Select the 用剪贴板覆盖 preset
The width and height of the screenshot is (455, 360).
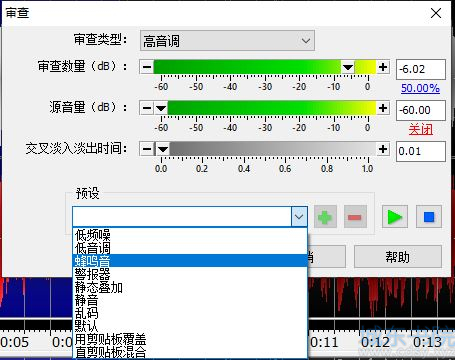tap(190, 339)
